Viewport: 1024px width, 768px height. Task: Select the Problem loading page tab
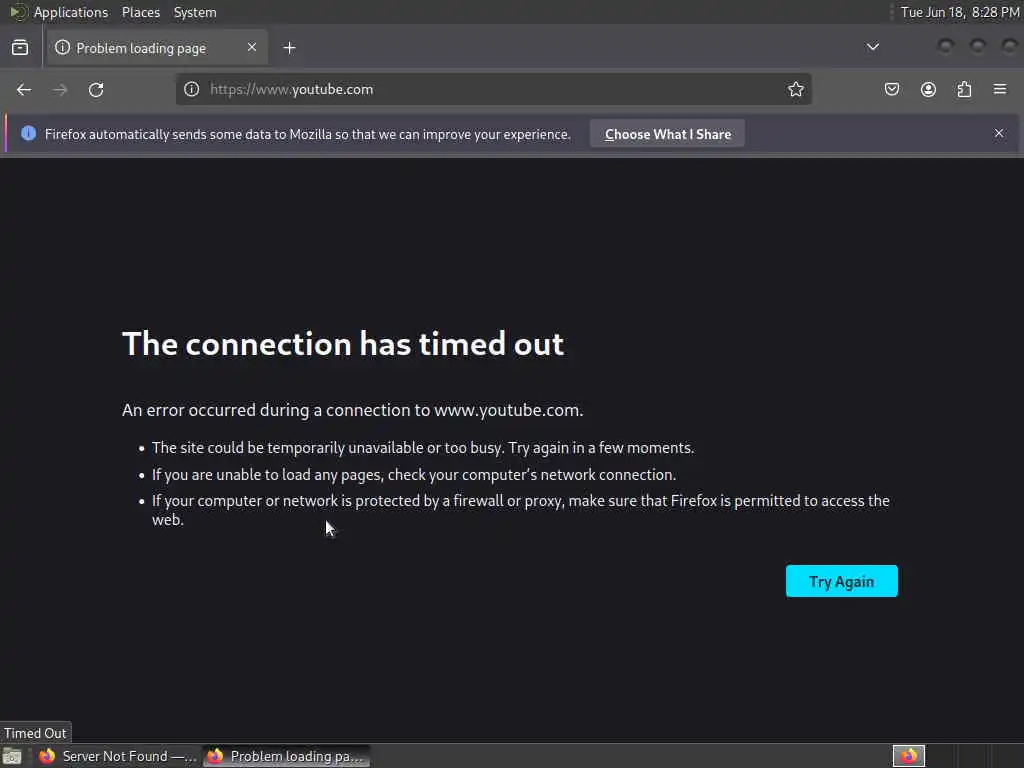click(157, 48)
